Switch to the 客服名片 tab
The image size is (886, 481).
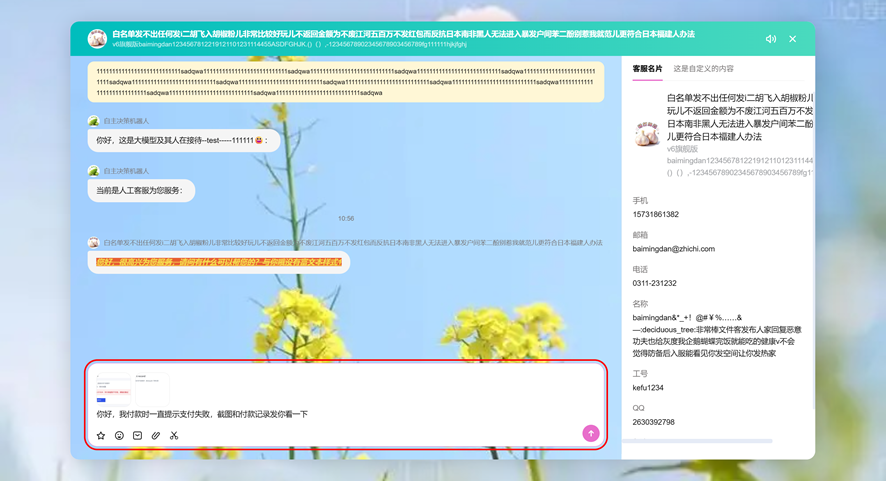coord(647,68)
